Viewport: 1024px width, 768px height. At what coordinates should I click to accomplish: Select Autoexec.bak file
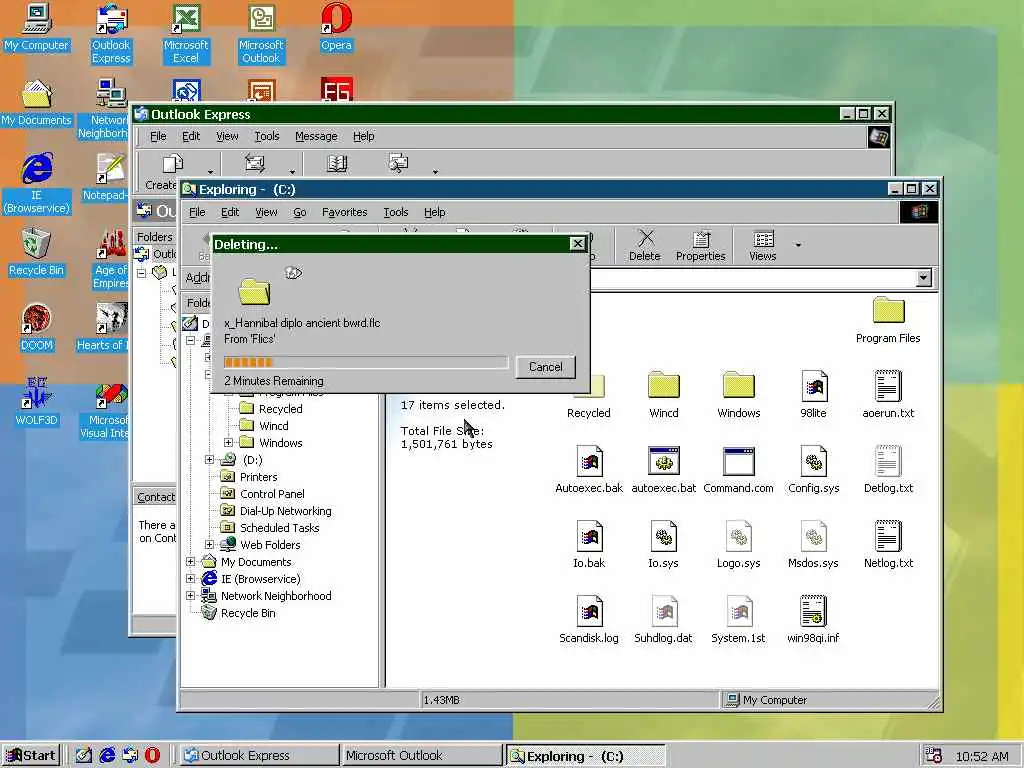pyautogui.click(x=589, y=470)
